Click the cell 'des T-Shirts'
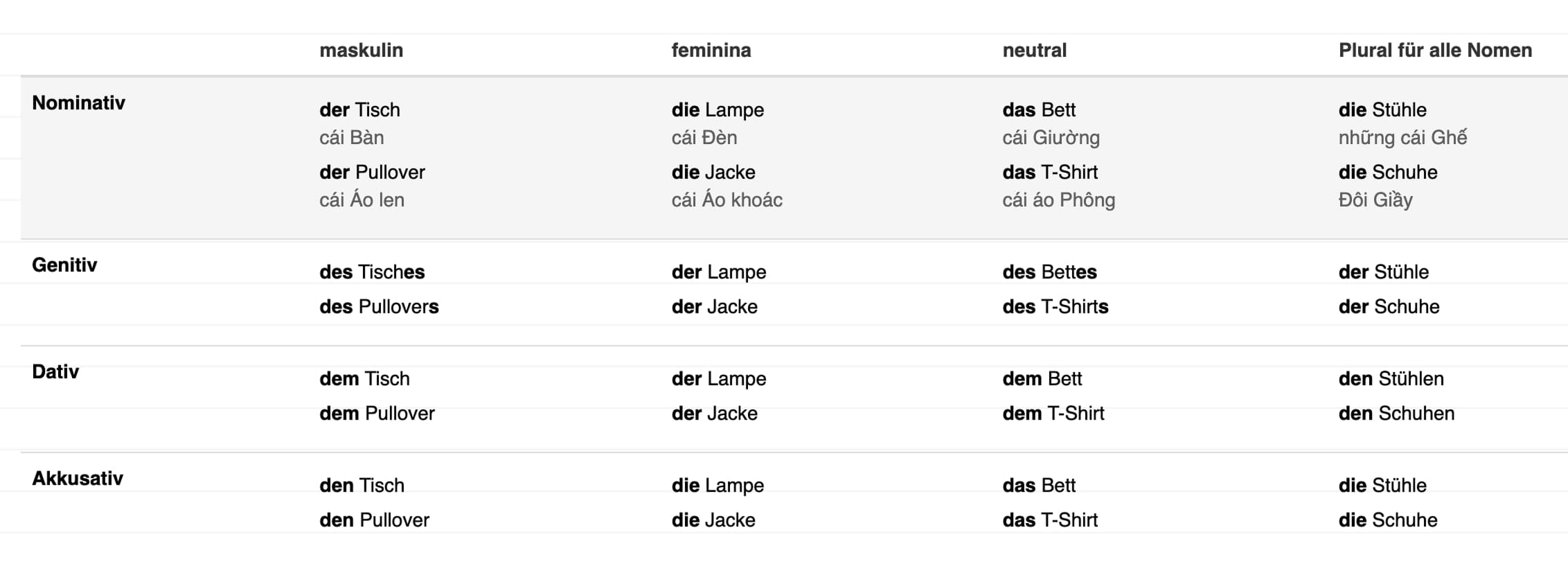Viewport: 1568px width, 564px height. pos(1055,307)
